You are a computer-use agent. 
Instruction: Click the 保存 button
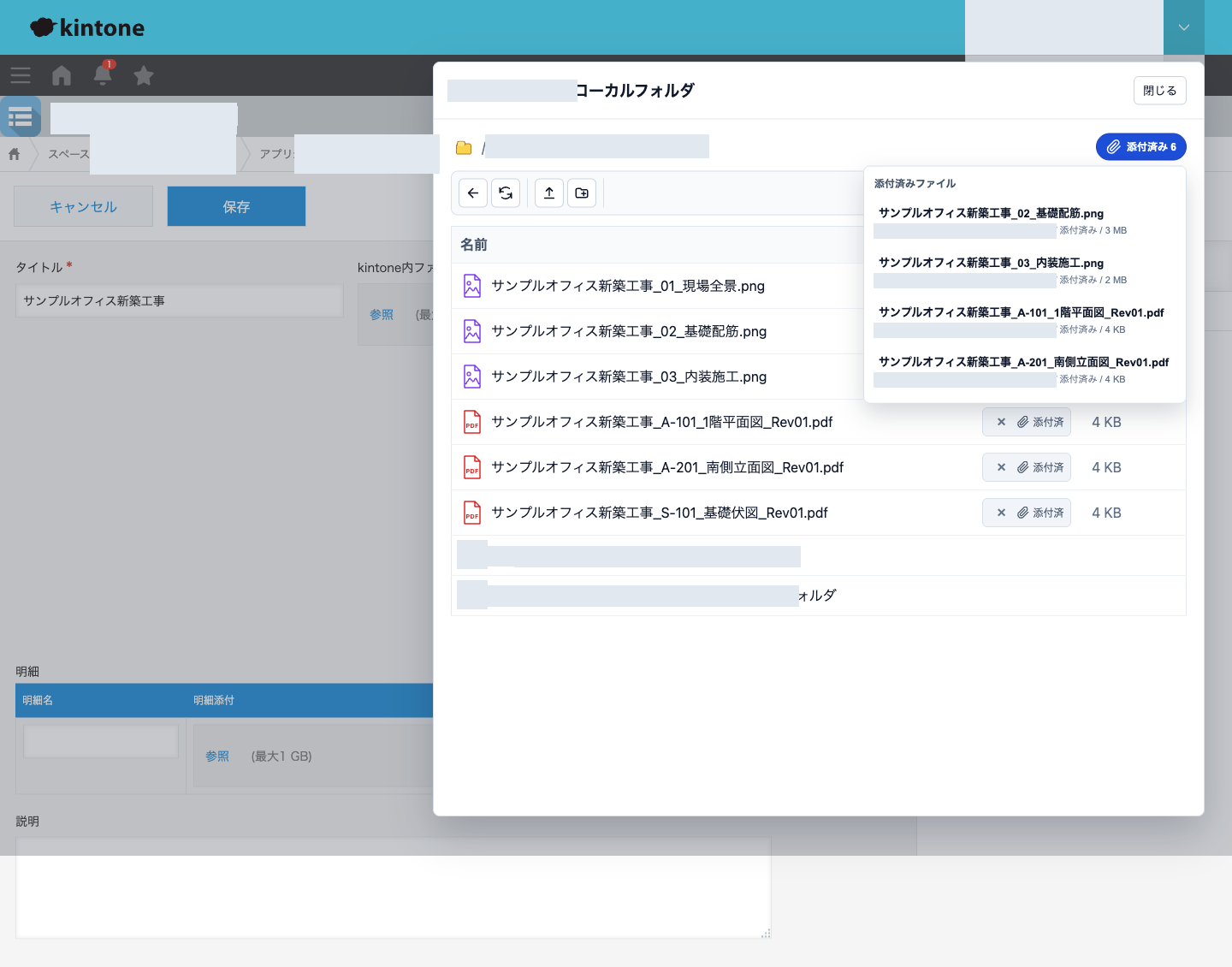point(236,206)
